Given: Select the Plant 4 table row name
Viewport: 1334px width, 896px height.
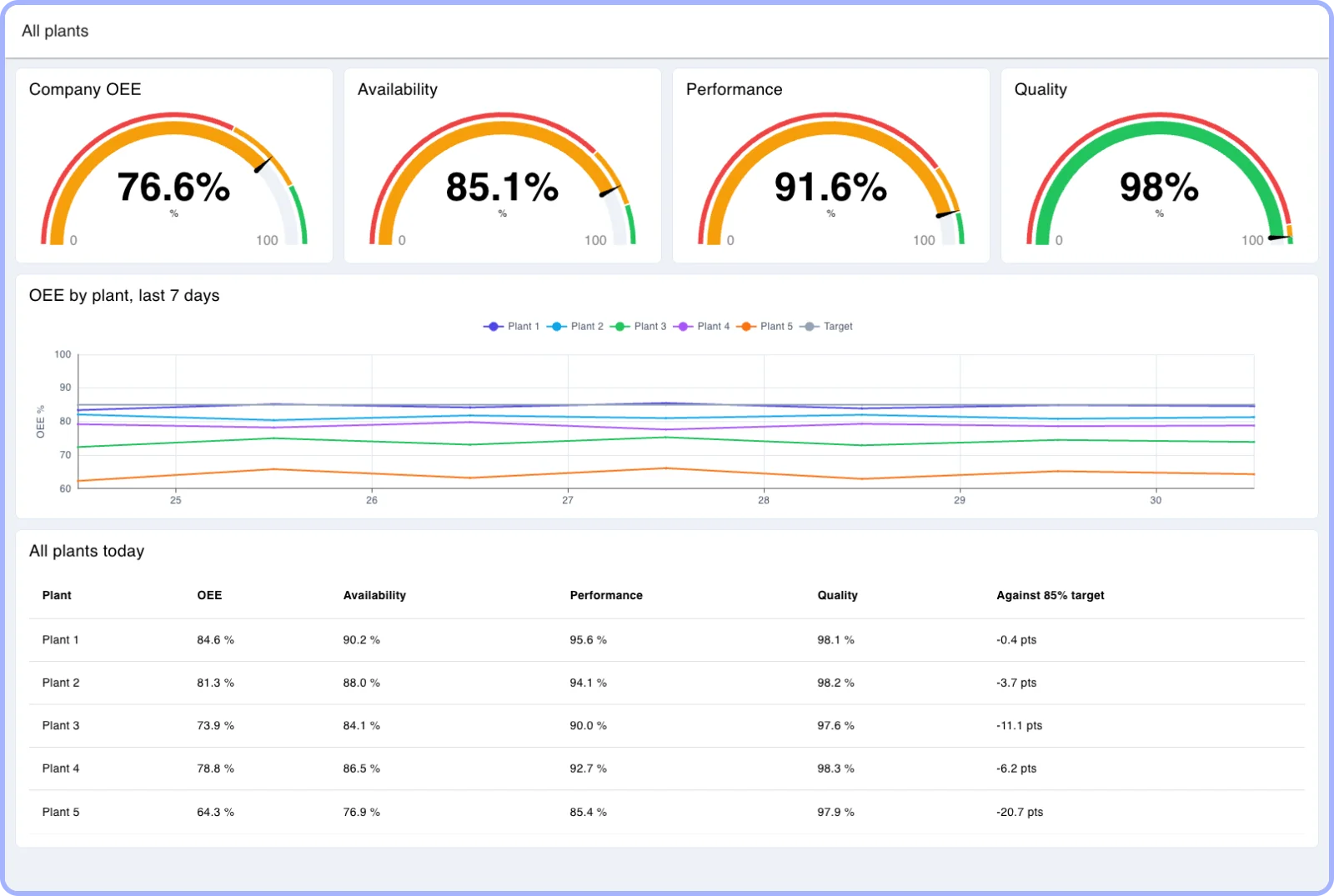Looking at the screenshot, I should pyautogui.click(x=61, y=768).
